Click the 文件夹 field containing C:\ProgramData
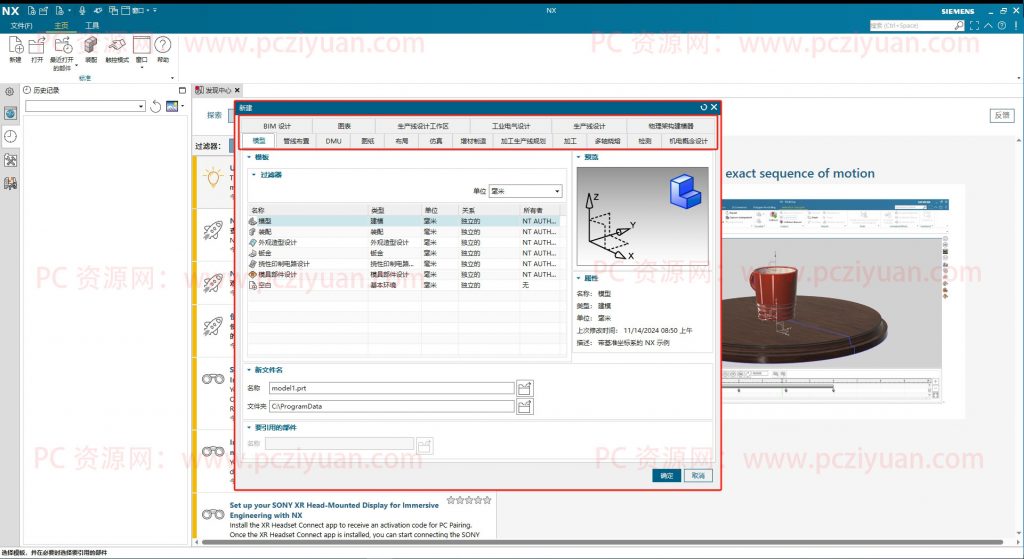The height and width of the screenshot is (559, 1024). tap(391, 407)
